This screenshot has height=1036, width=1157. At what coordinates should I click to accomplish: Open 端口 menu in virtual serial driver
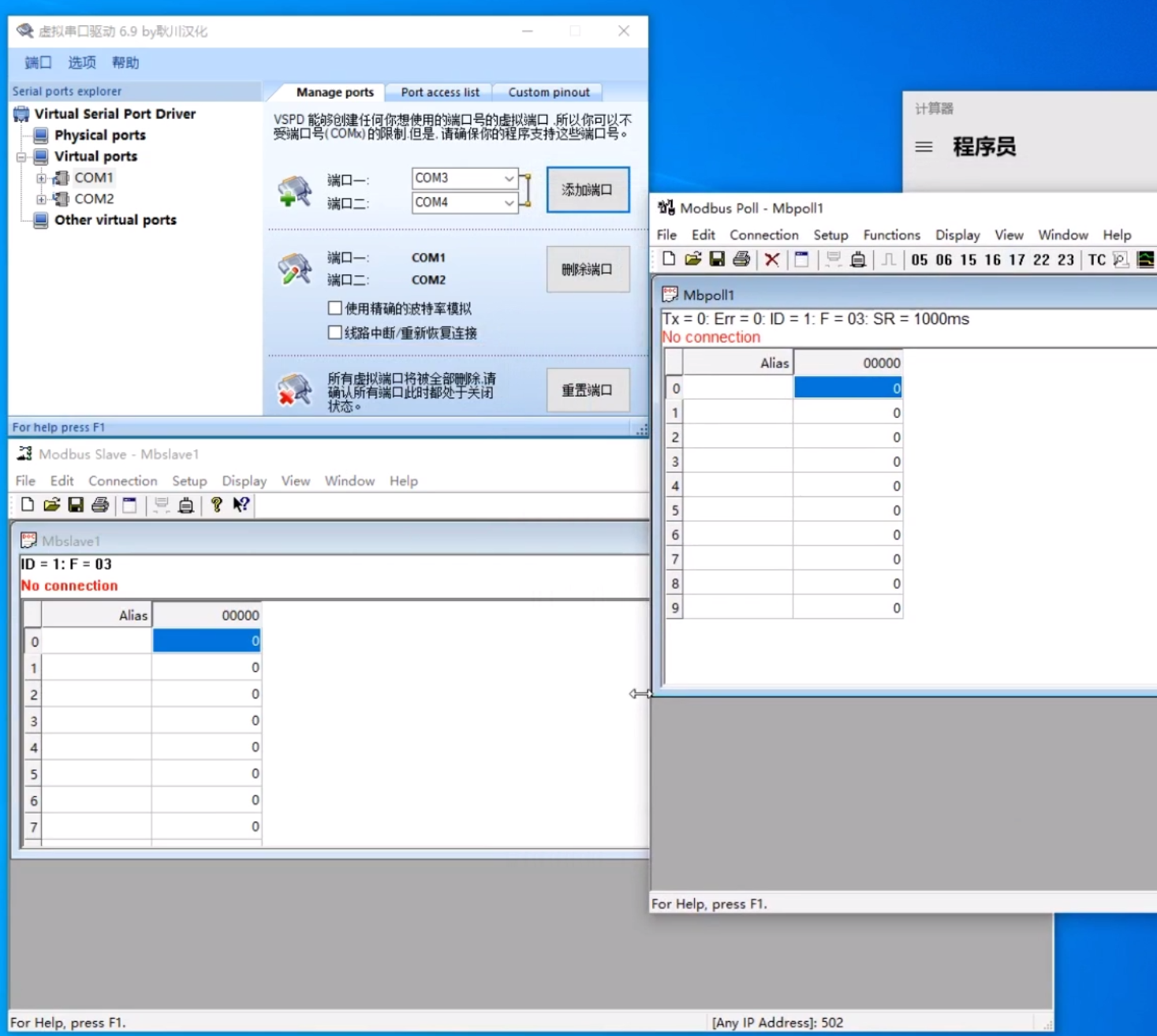click(x=38, y=63)
